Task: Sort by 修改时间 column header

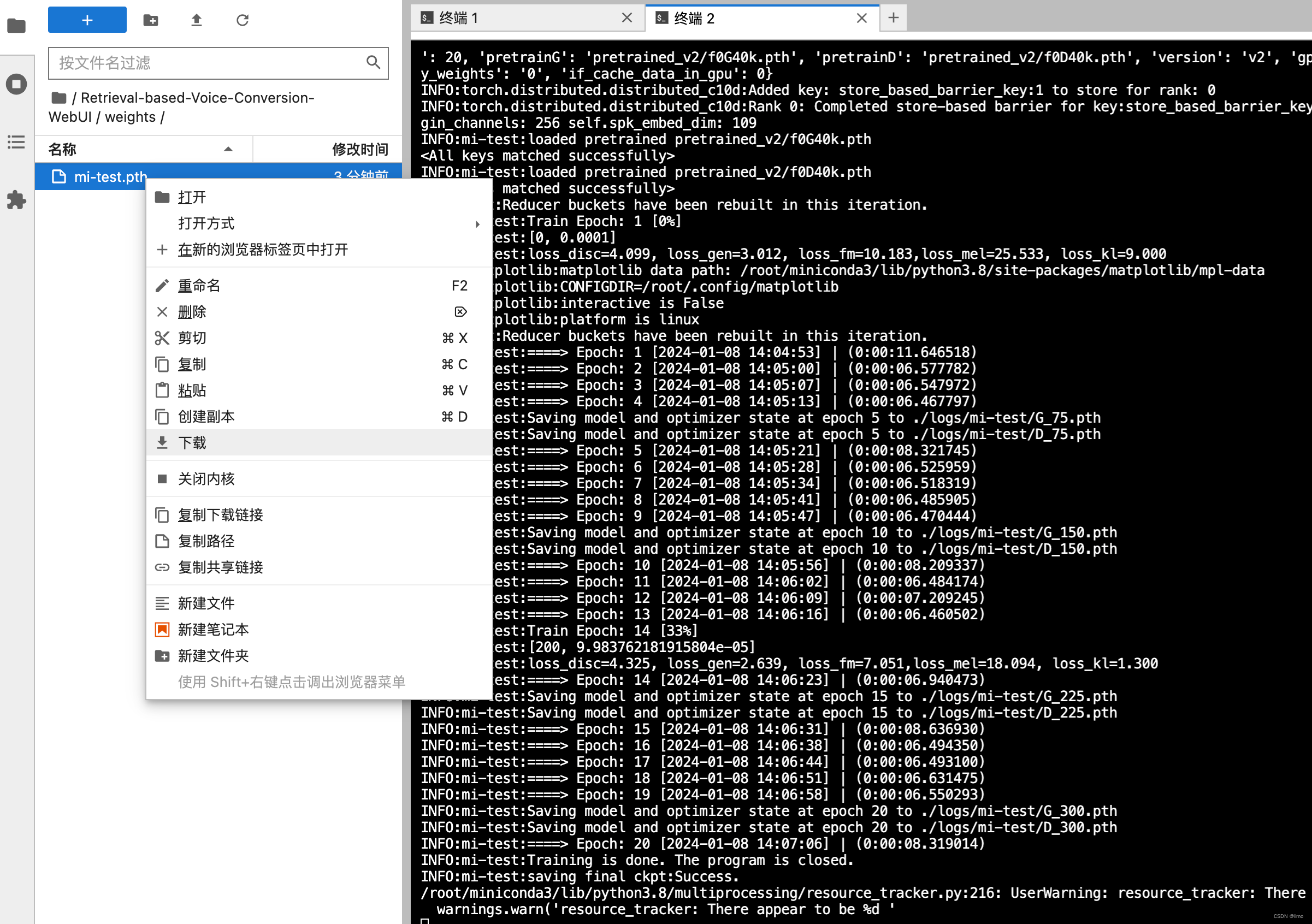Action: pos(360,149)
